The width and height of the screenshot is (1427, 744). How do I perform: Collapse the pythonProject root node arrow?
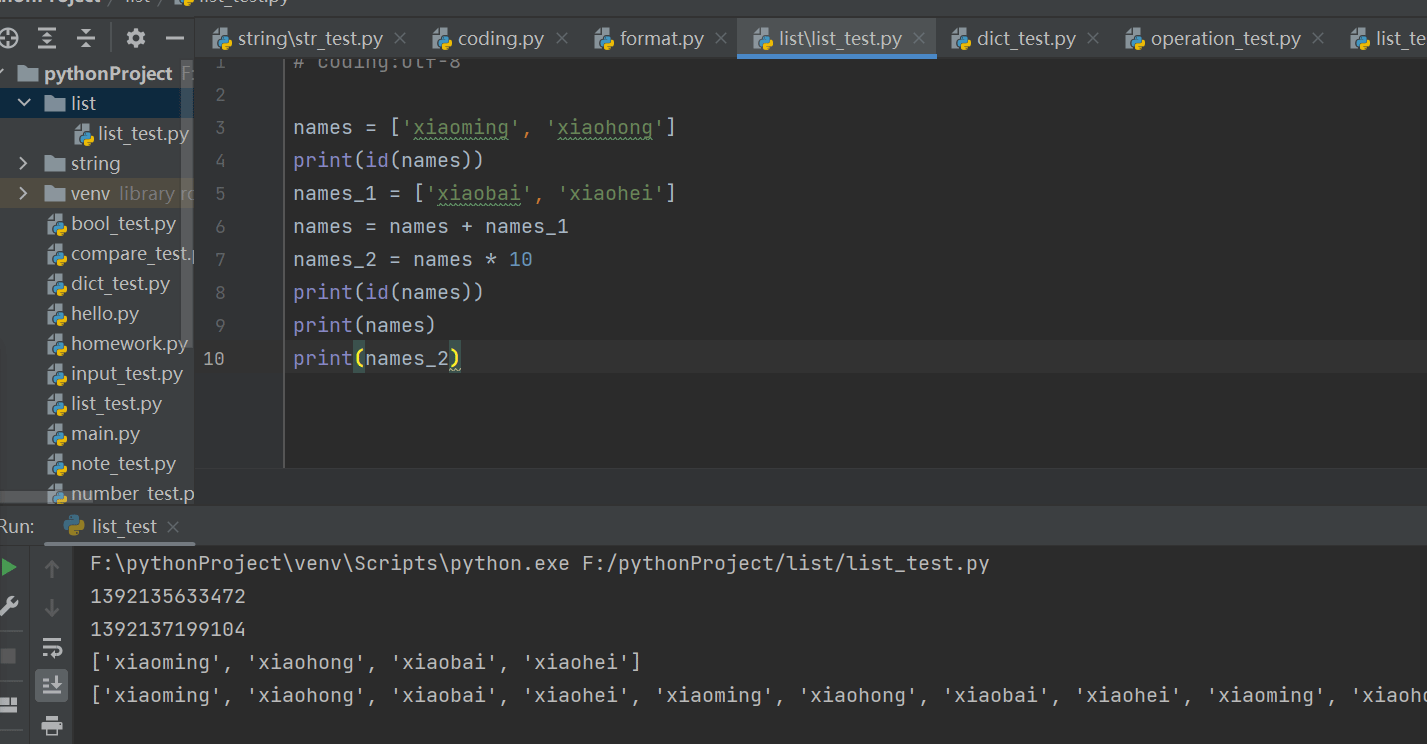pos(4,73)
